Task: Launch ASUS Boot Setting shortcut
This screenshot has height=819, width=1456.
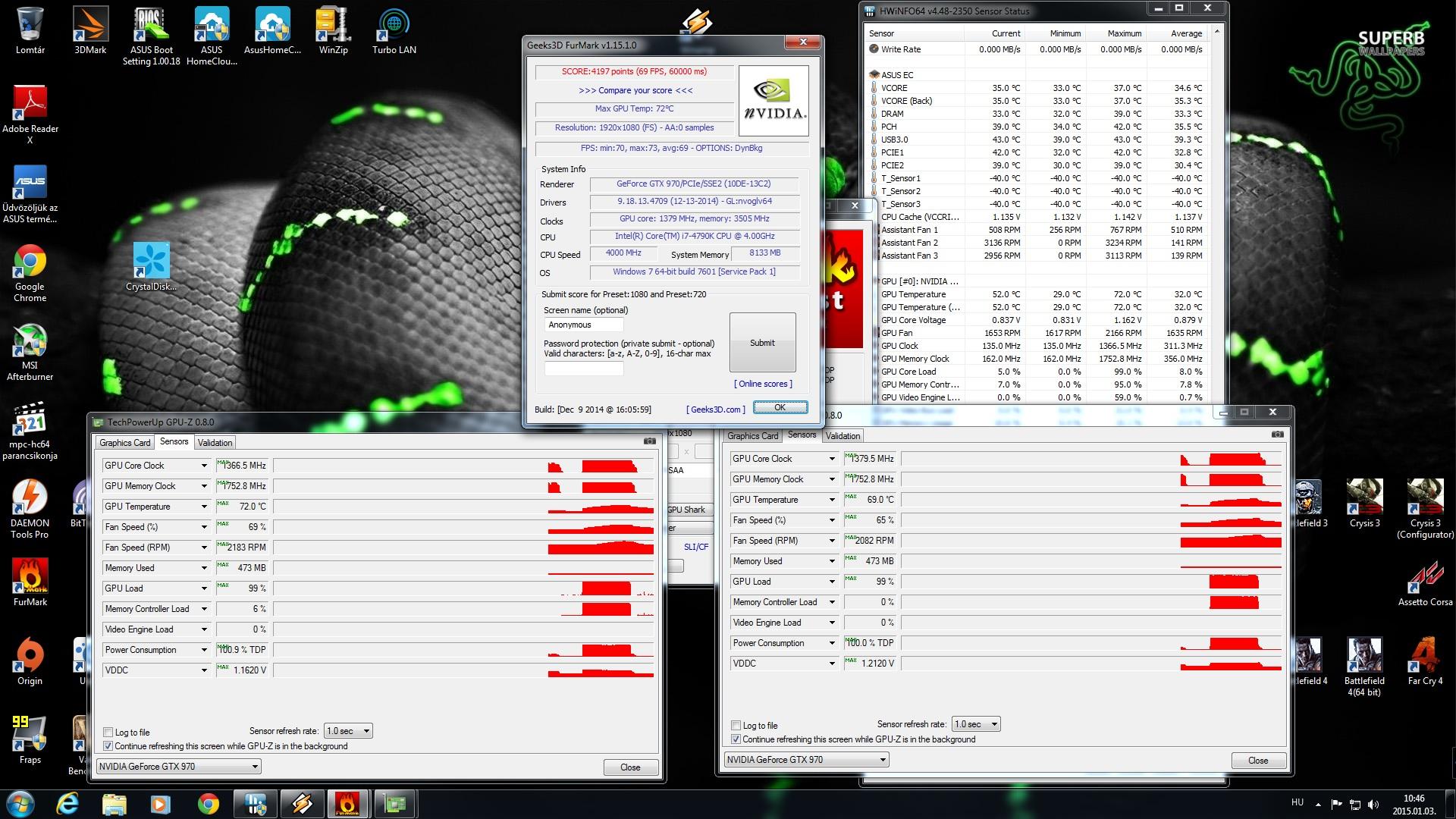Action: (152, 36)
